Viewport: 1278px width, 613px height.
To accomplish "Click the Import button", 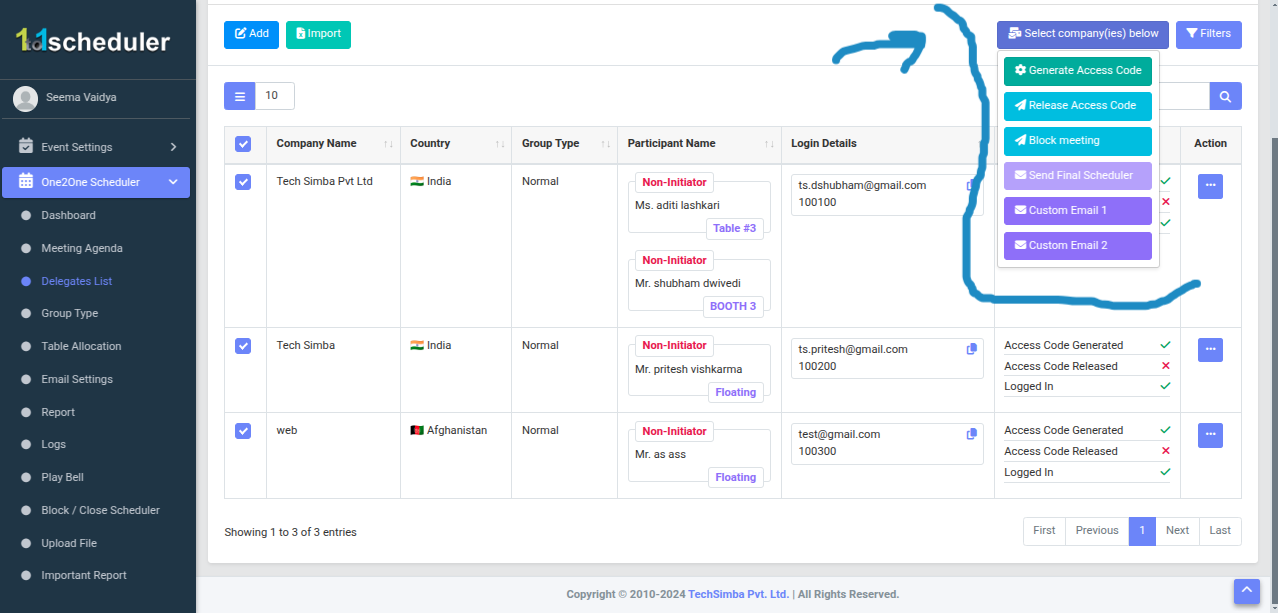I will pyautogui.click(x=318, y=34).
